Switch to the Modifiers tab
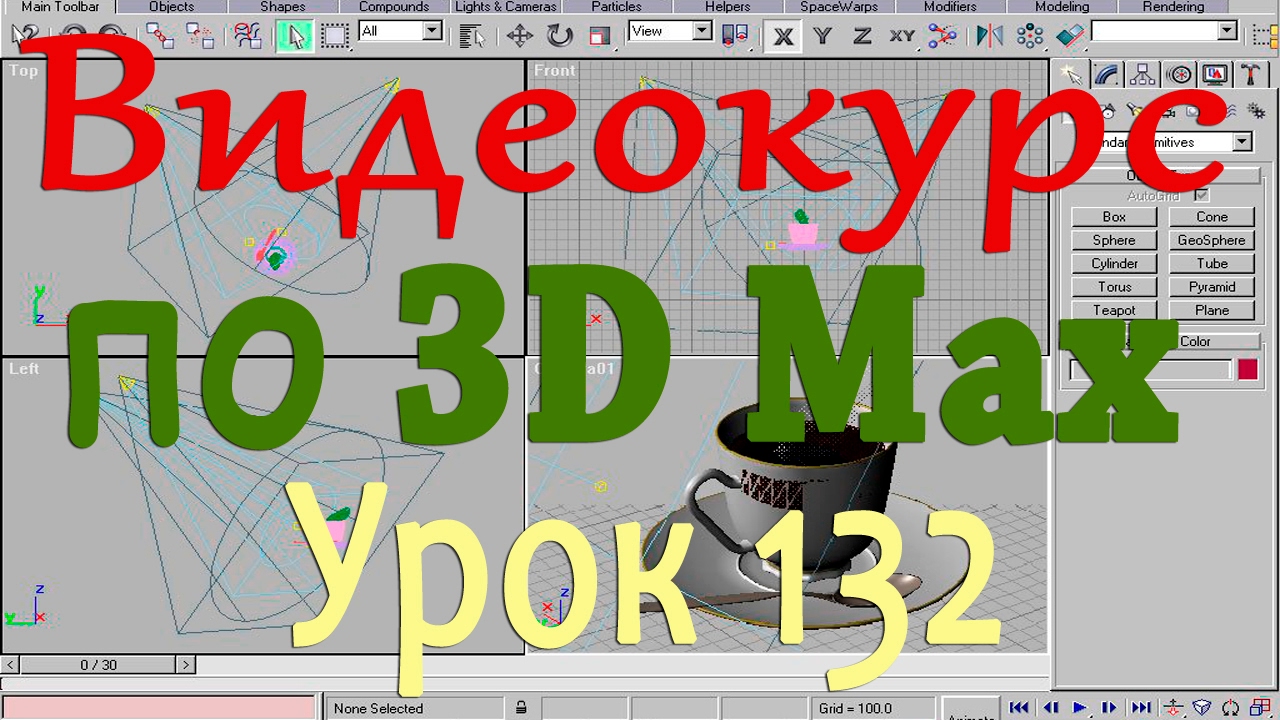 click(950, 6)
